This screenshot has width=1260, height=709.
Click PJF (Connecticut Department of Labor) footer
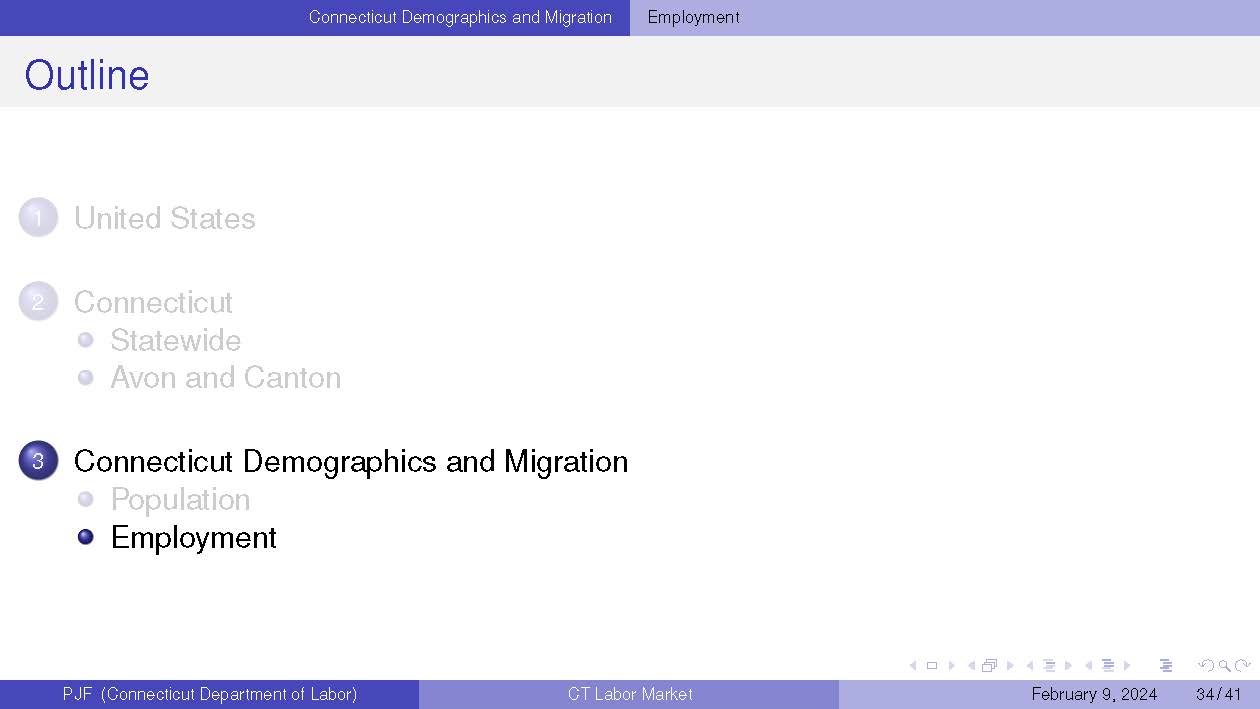tap(209, 694)
